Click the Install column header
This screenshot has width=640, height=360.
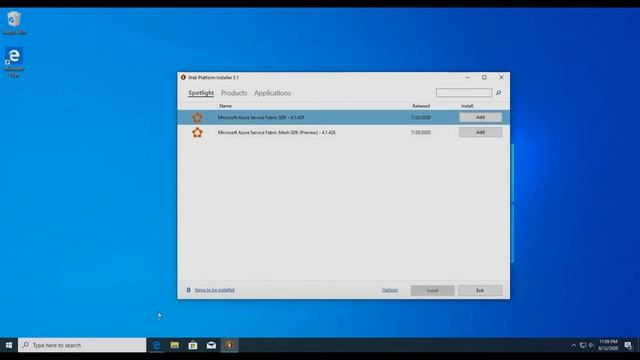pos(467,106)
